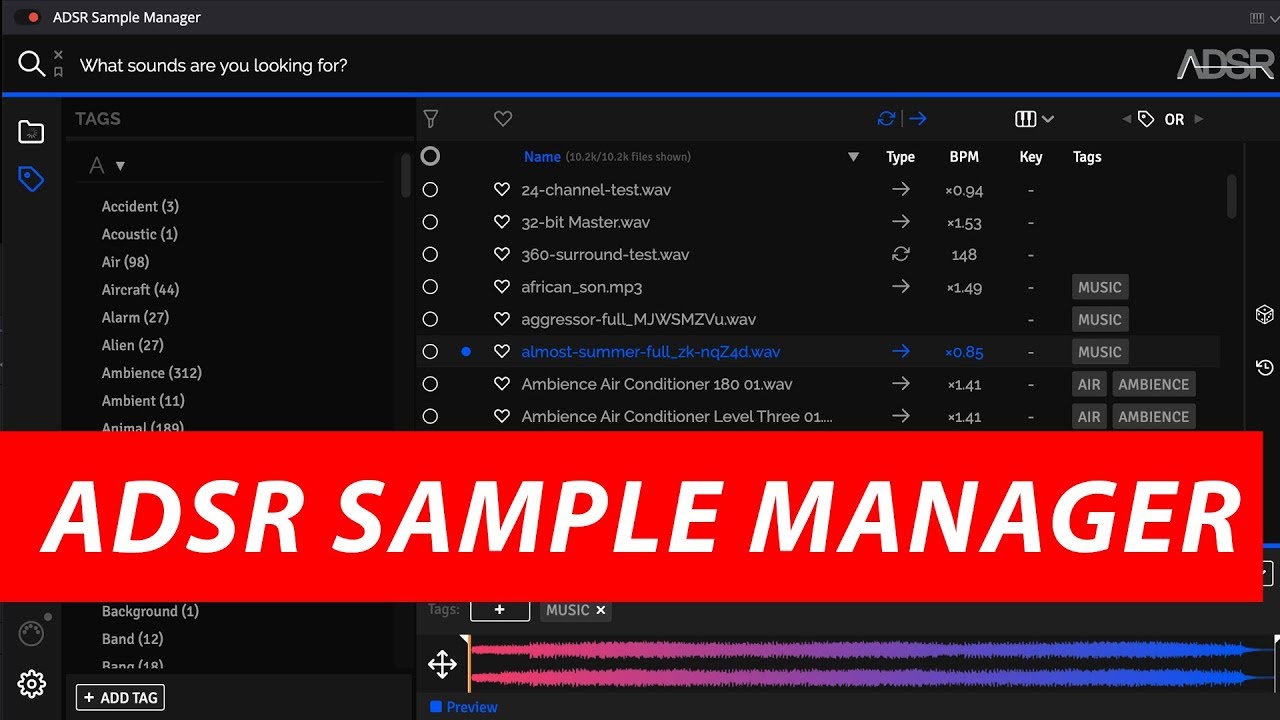Click ADSR logo at top right
The width and height of the screenshot is (1280, 720).
tap(1225, 65)
